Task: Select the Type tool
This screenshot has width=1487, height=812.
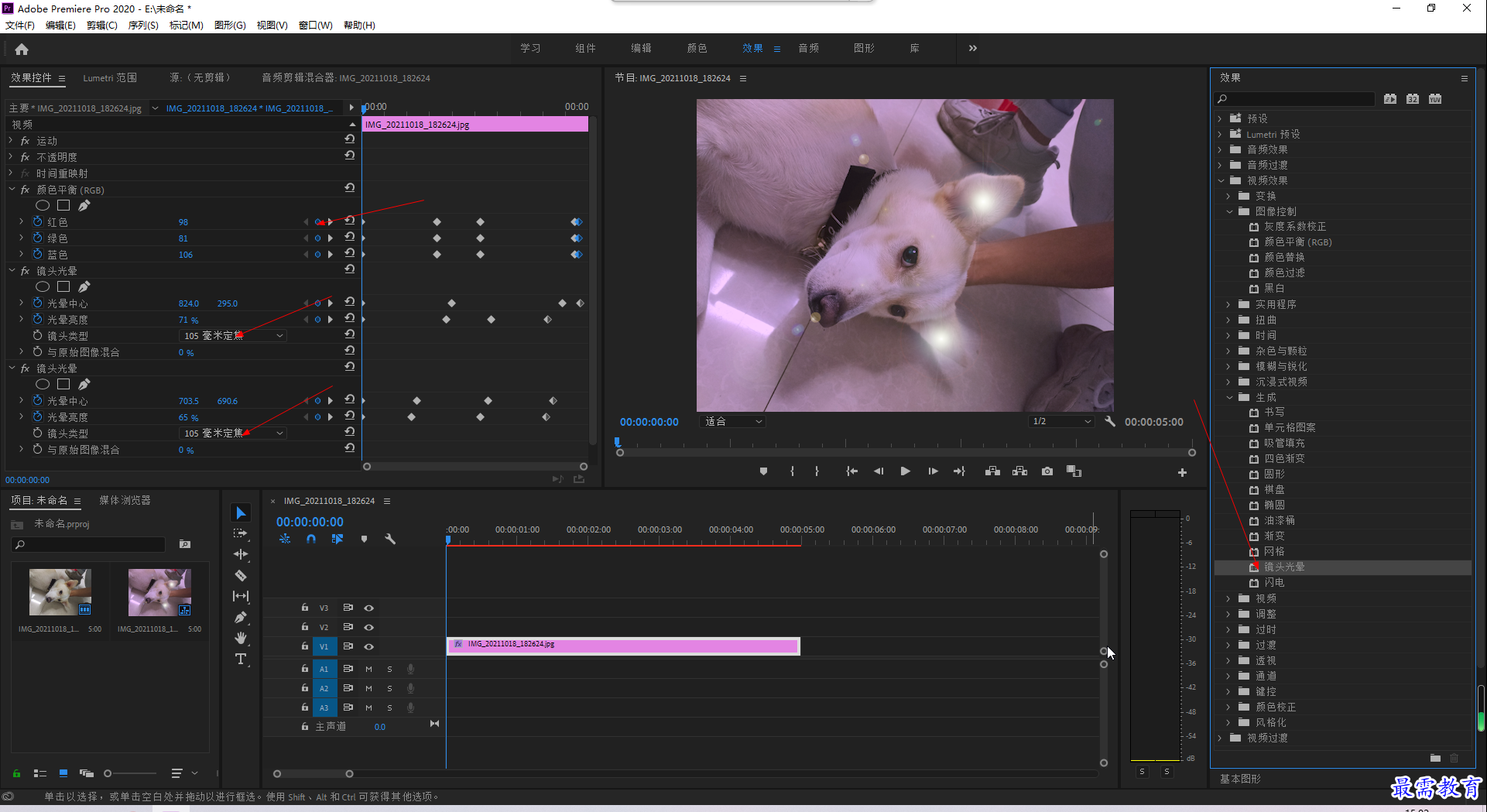Action: pyautogui.click(x=241, y=659)
